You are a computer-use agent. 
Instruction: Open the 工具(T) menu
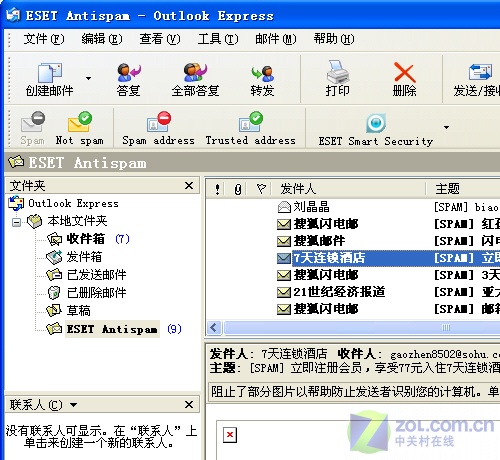tap(218, 39)
